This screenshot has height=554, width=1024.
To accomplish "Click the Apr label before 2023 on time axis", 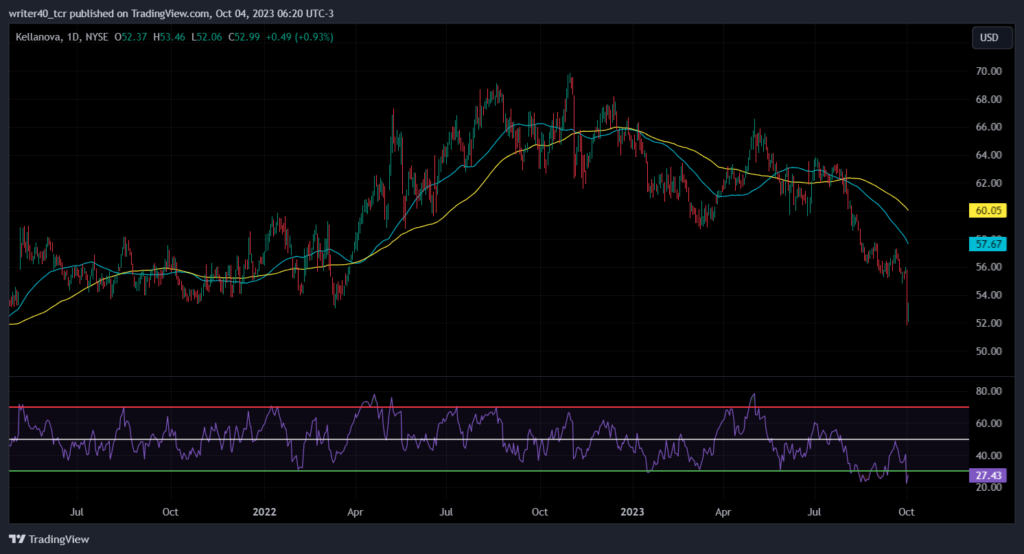I will [355, 512].
